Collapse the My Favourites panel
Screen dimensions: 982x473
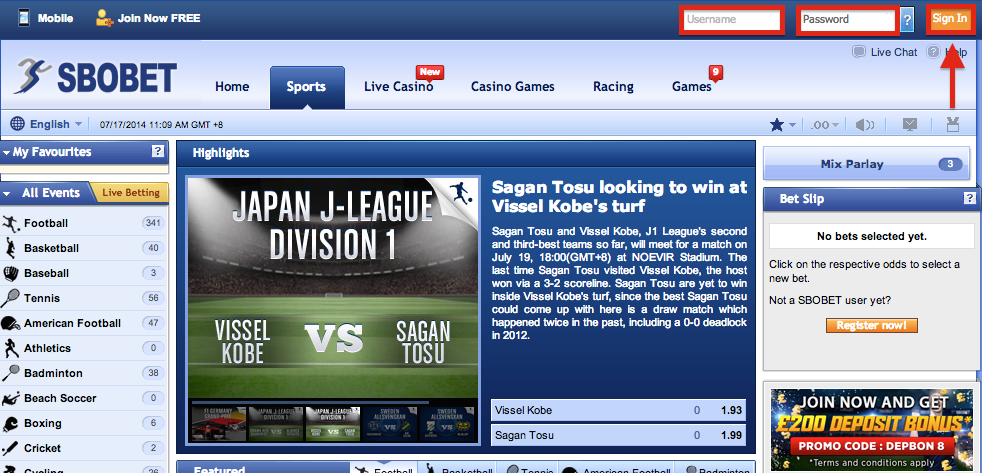tap(8, 153)
